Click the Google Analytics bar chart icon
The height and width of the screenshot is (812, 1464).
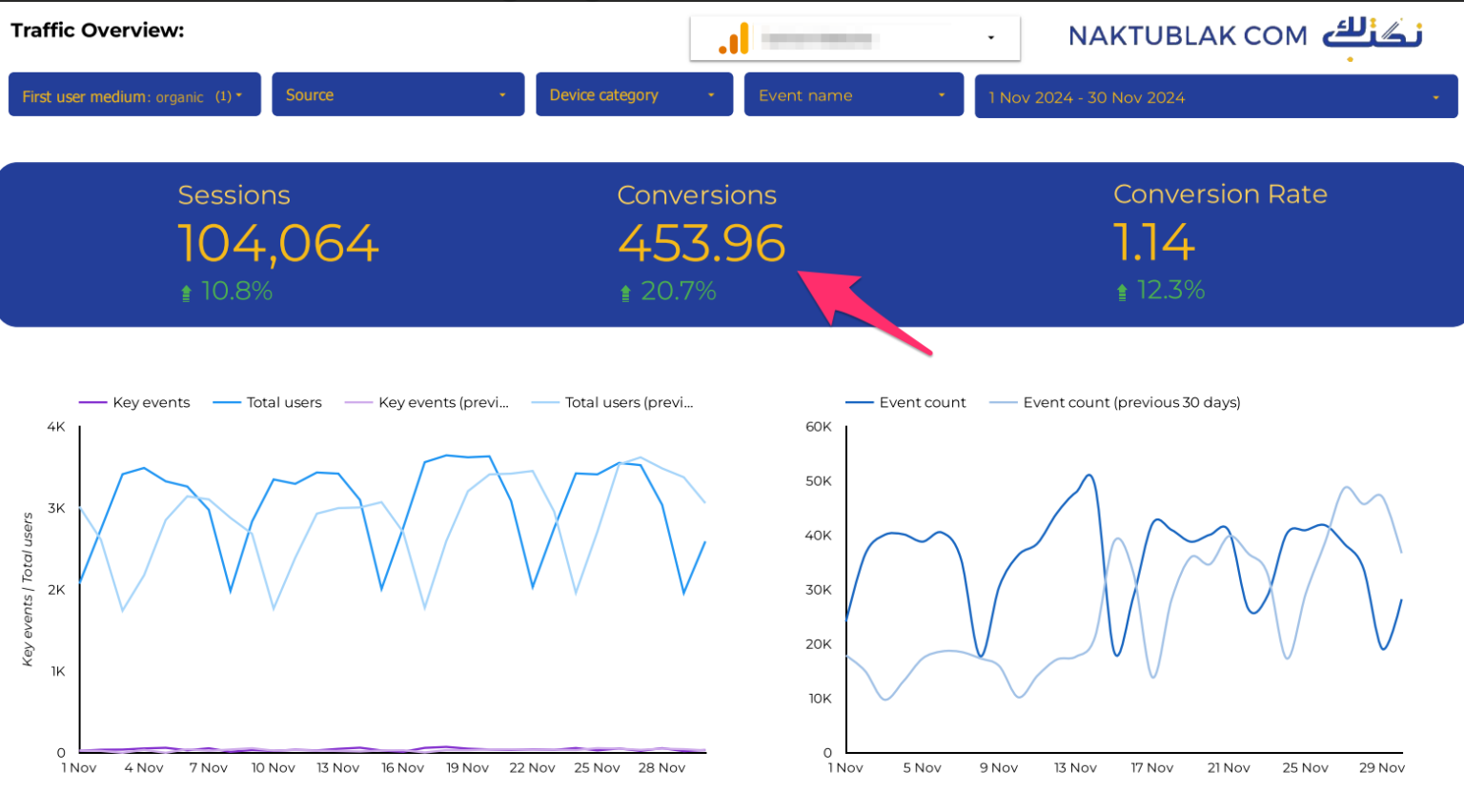(733, 39)
